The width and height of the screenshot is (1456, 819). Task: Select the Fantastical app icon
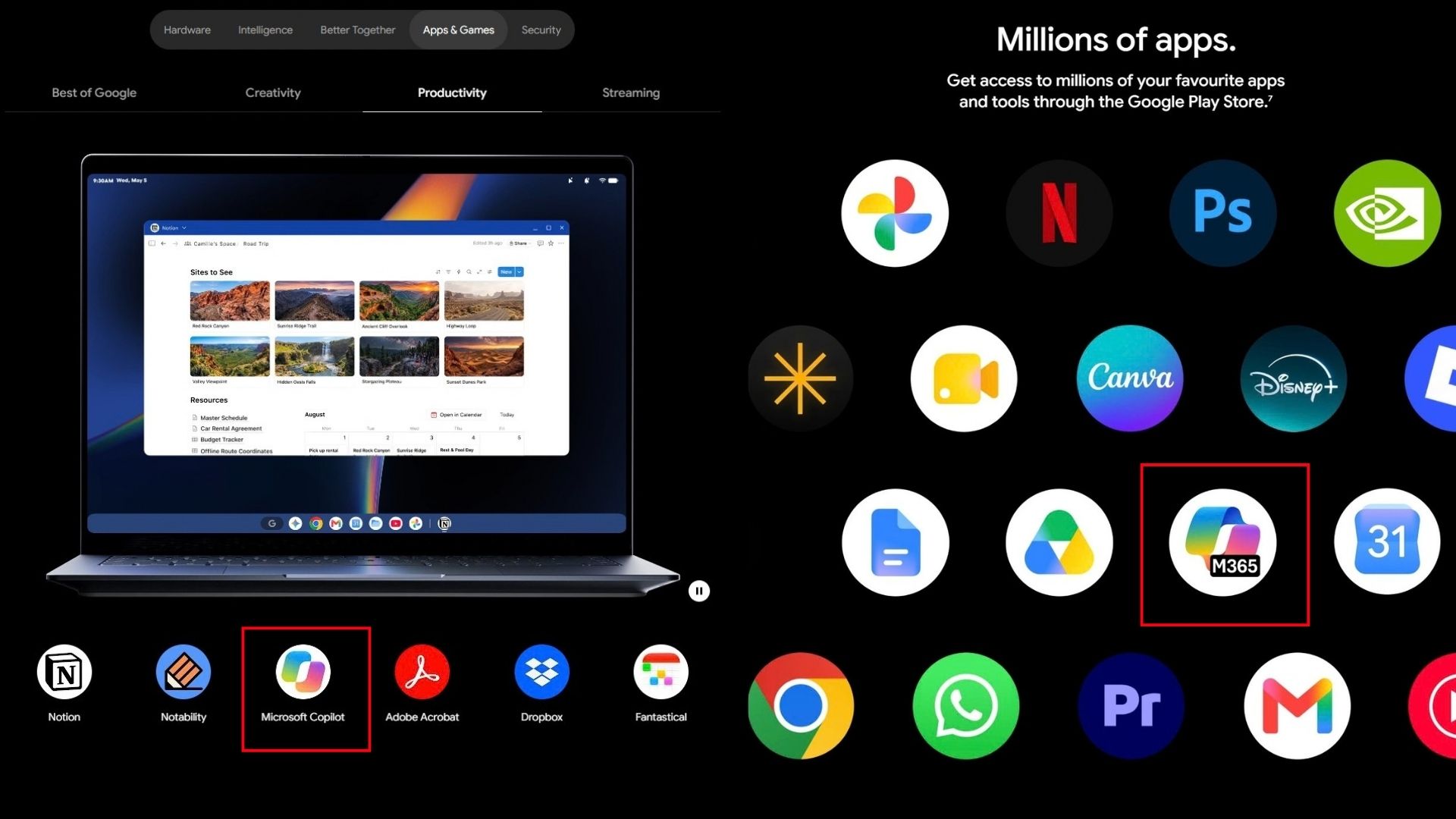pos(661,672)
